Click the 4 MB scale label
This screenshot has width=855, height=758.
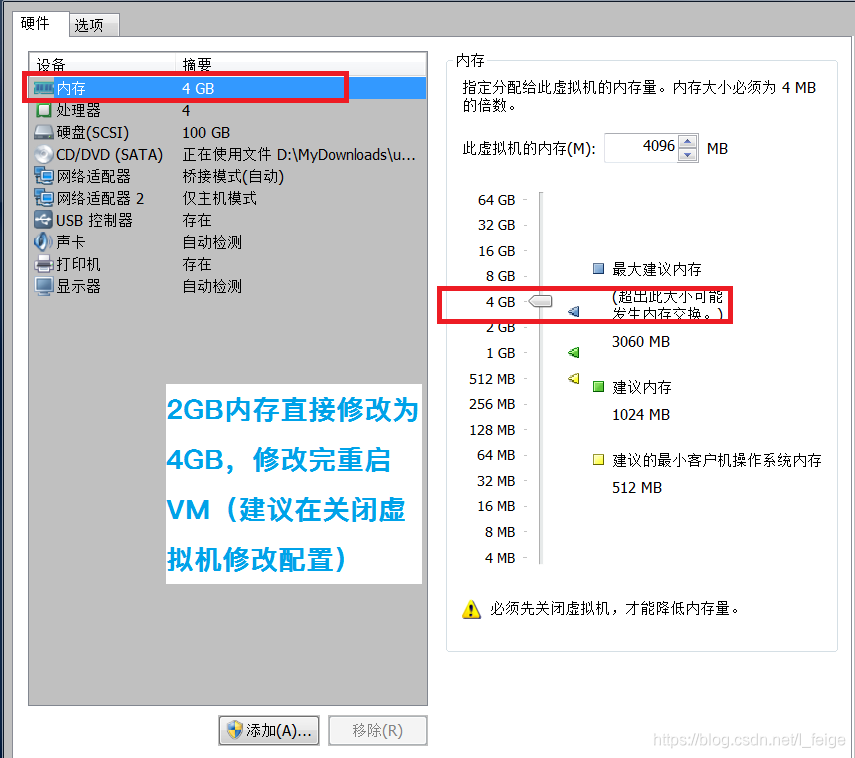[x=500, y=558]
